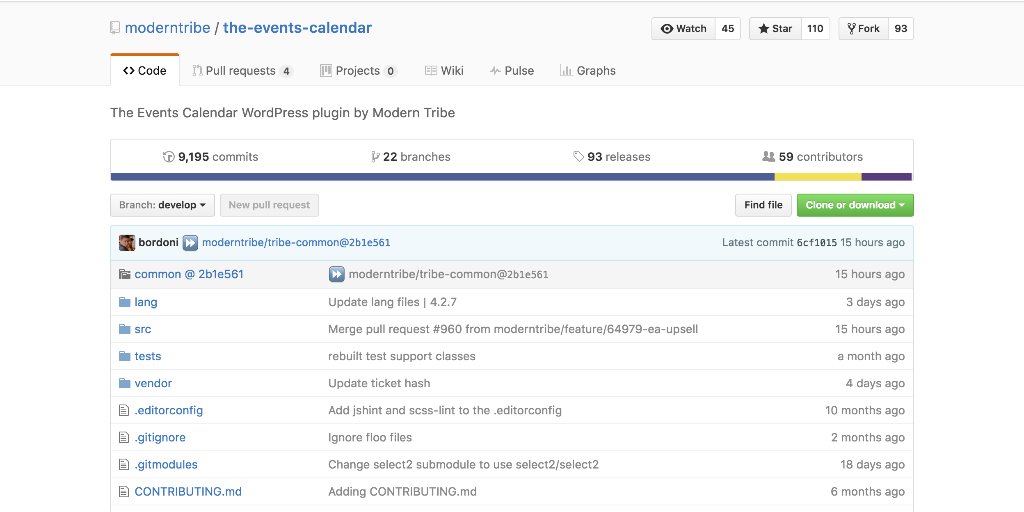Click the code brackets icon in Code tab
1024x512 pixels.
[129, 71]
